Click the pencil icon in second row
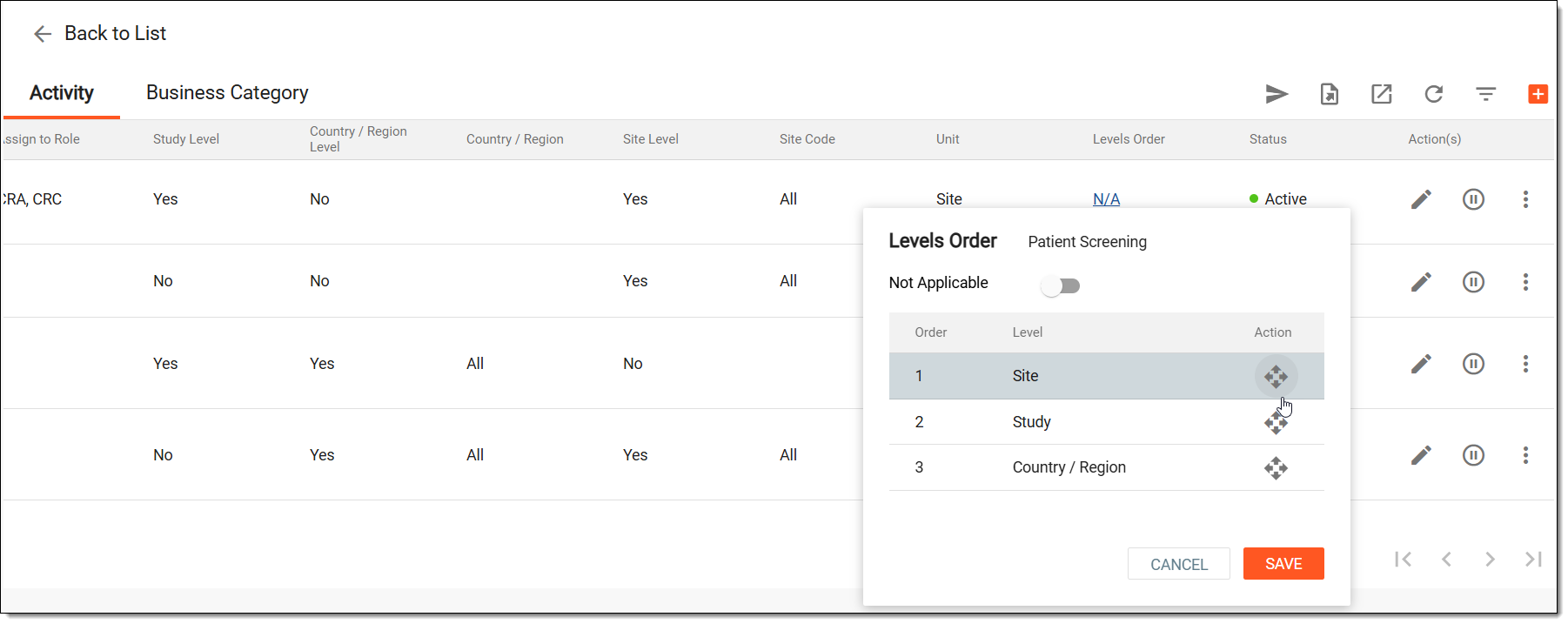 pos(1421,282)
